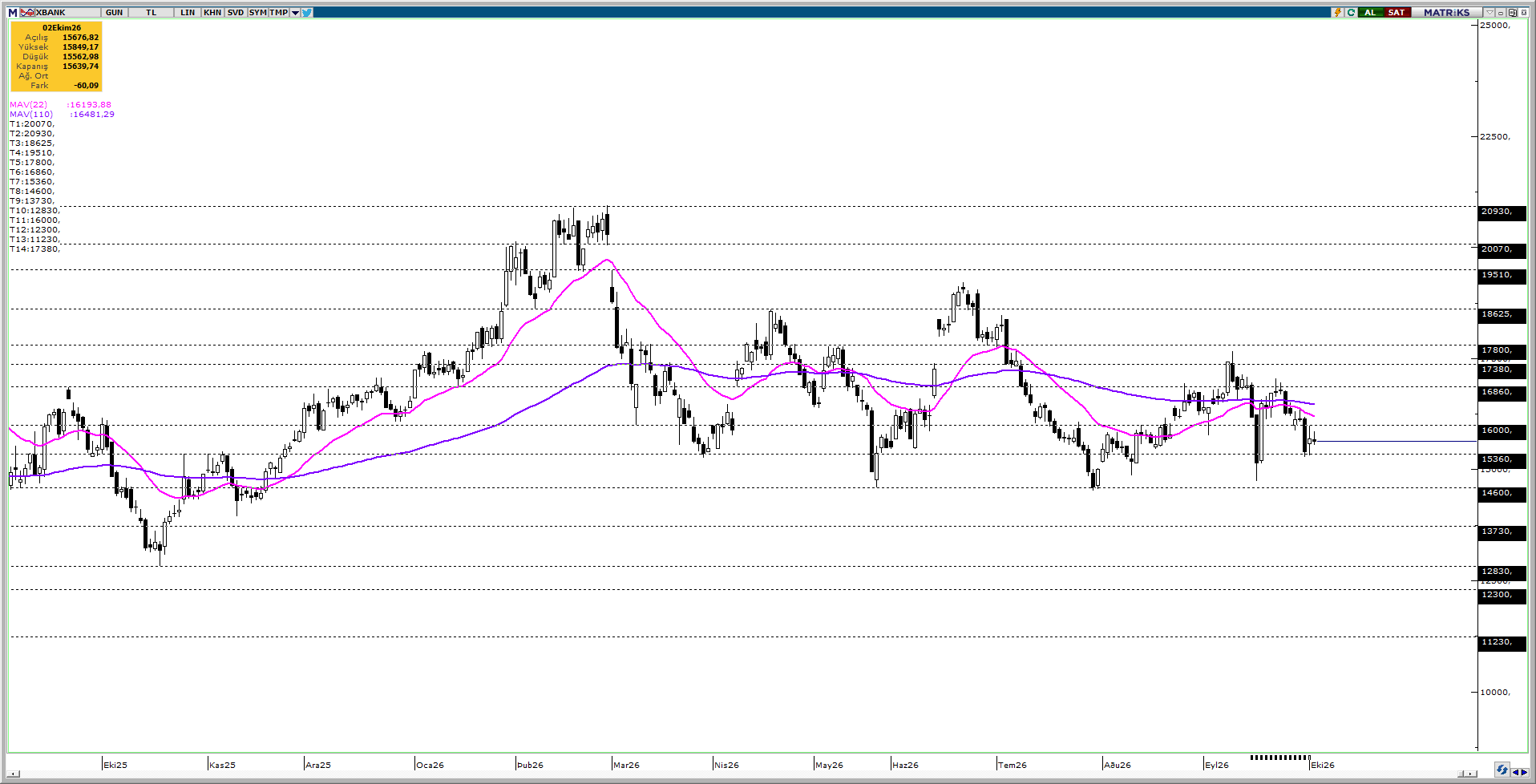Expand the dropdown arrow next to TMP
Viewport: 1536px width, 784px height.
click(295, 13)
